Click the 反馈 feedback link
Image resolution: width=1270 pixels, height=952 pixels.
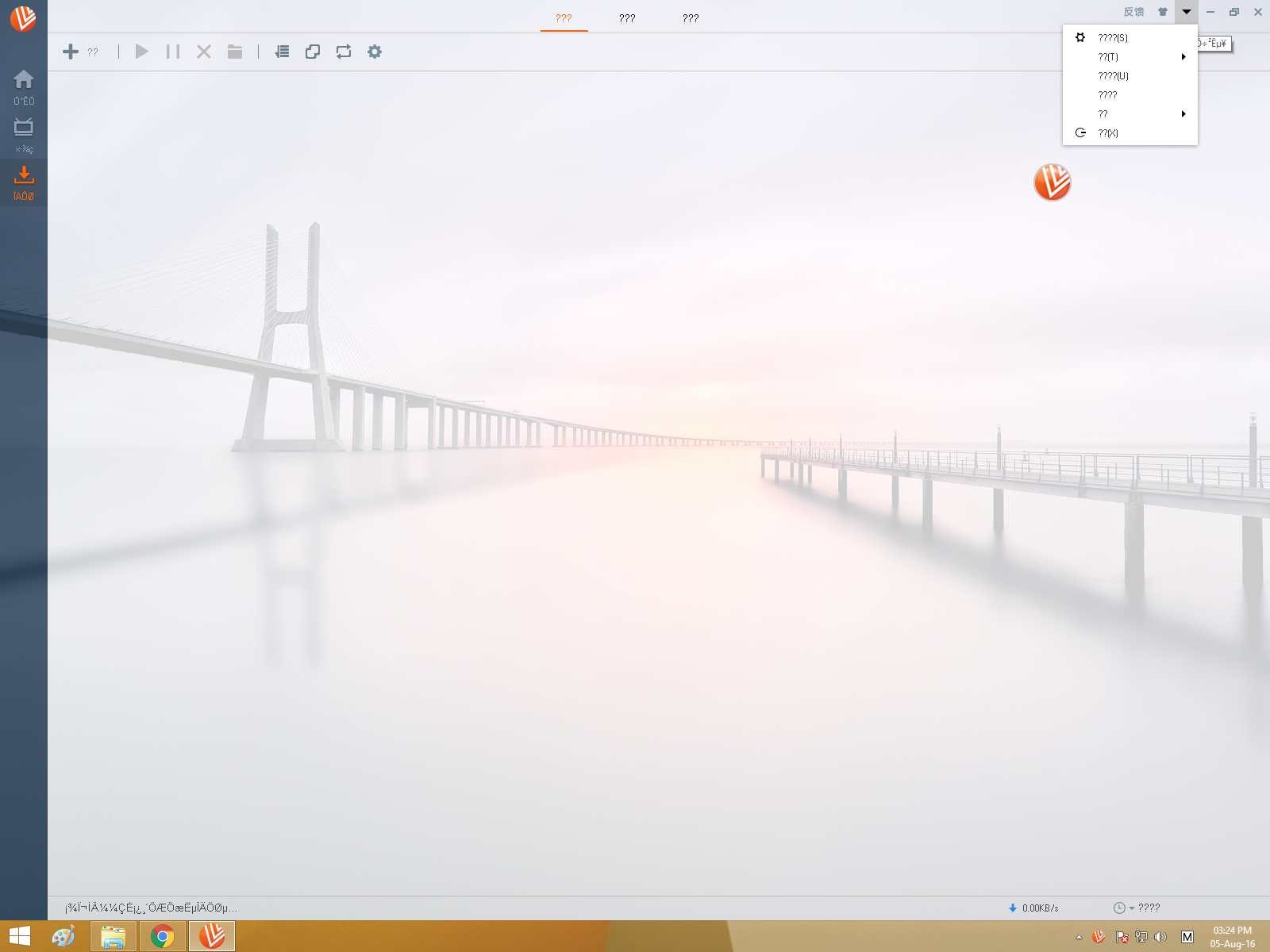(x=1133, y=12)
